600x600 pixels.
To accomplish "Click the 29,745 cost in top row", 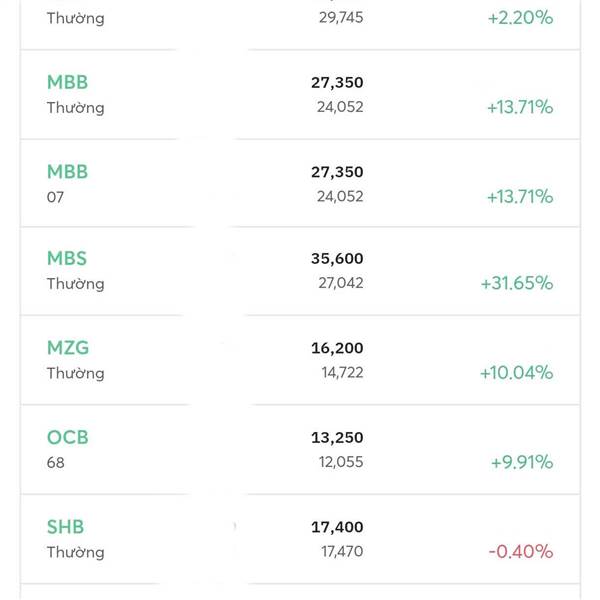I will click(341, 18).
